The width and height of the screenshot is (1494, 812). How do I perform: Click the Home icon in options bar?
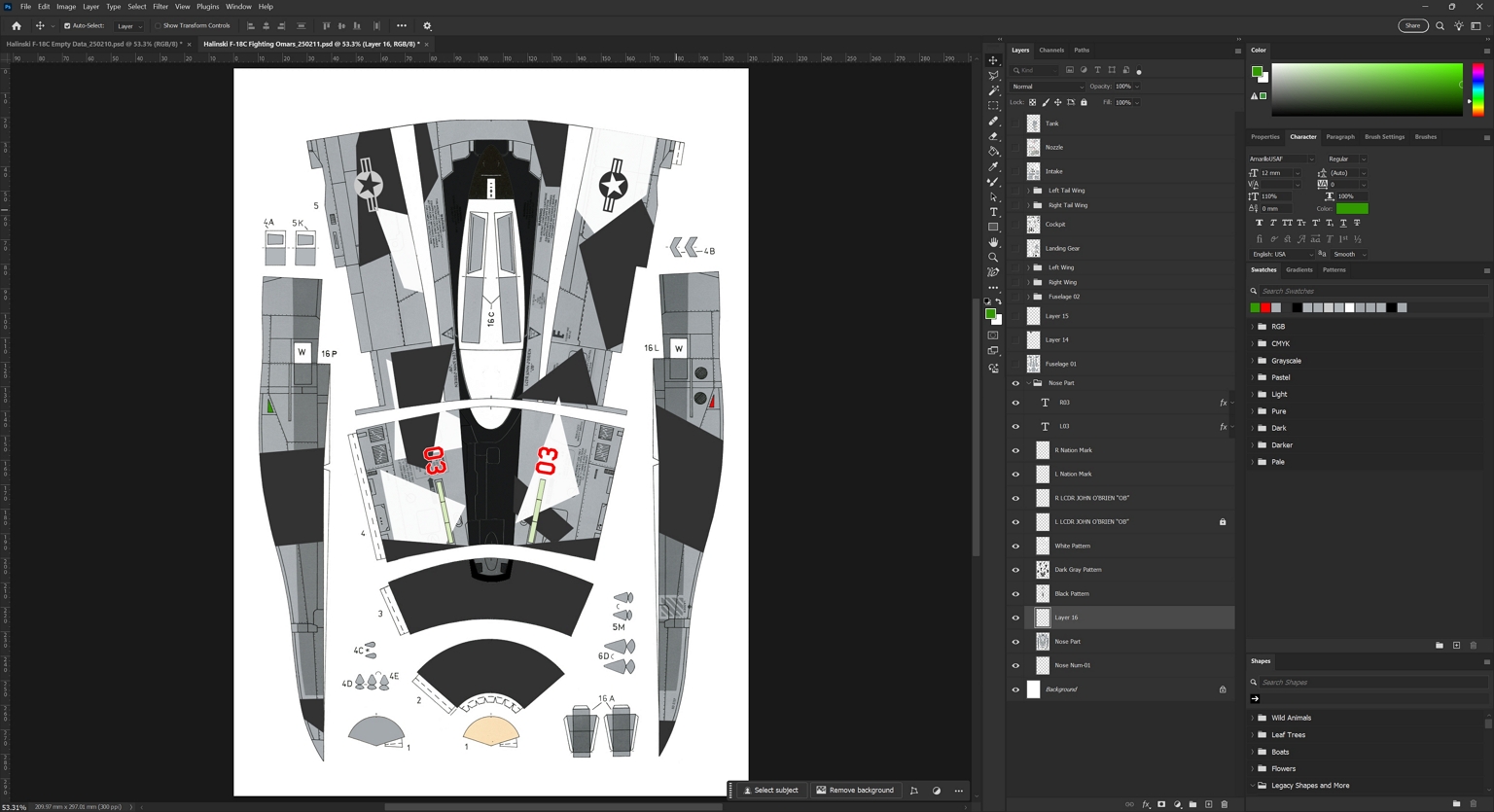click(x=17, y=26)
